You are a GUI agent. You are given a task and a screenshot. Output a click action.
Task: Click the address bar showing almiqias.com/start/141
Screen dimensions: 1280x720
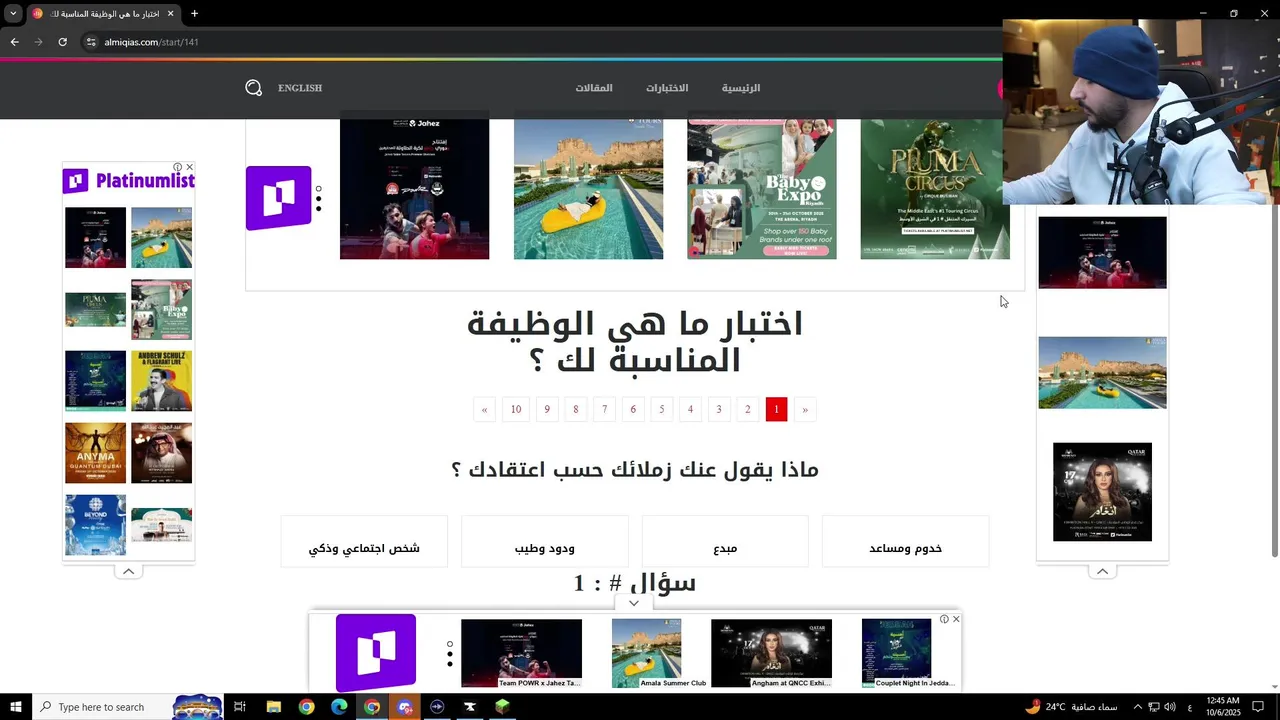[x=151, y=42]
